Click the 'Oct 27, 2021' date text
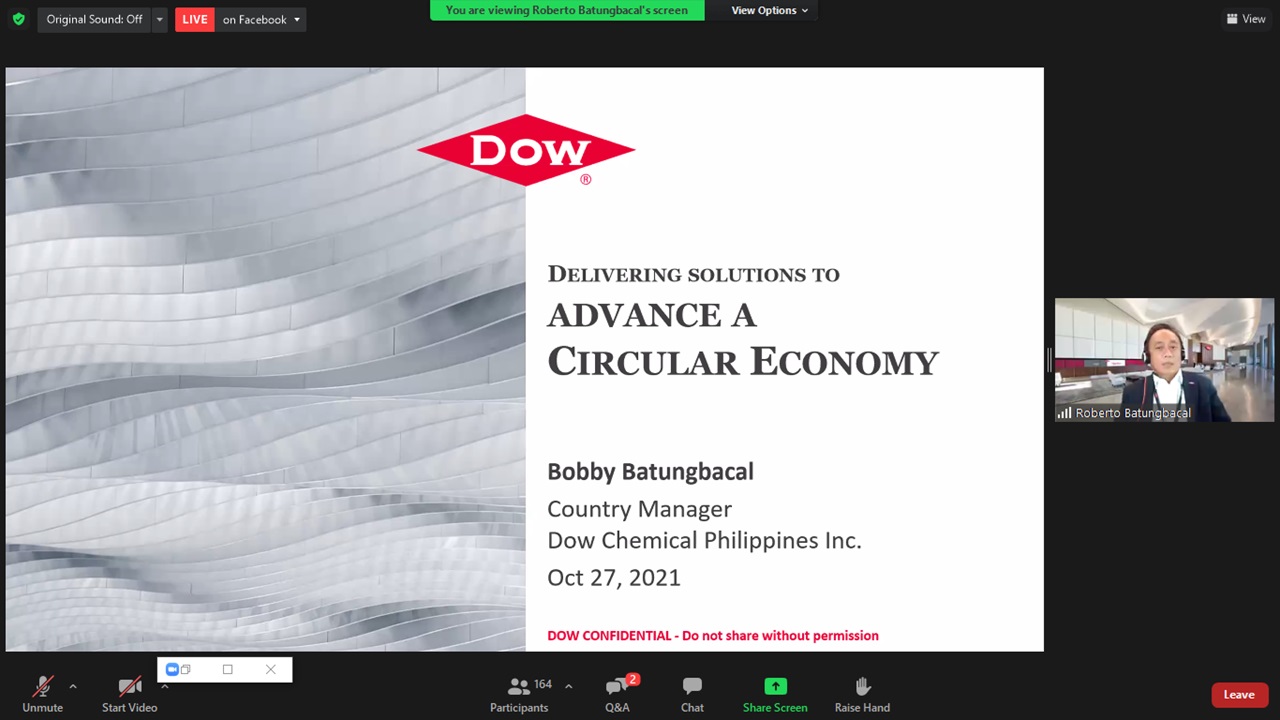The height and width of the screenshot is (720, 1280). pyautogui.click(x=614, y=577)
